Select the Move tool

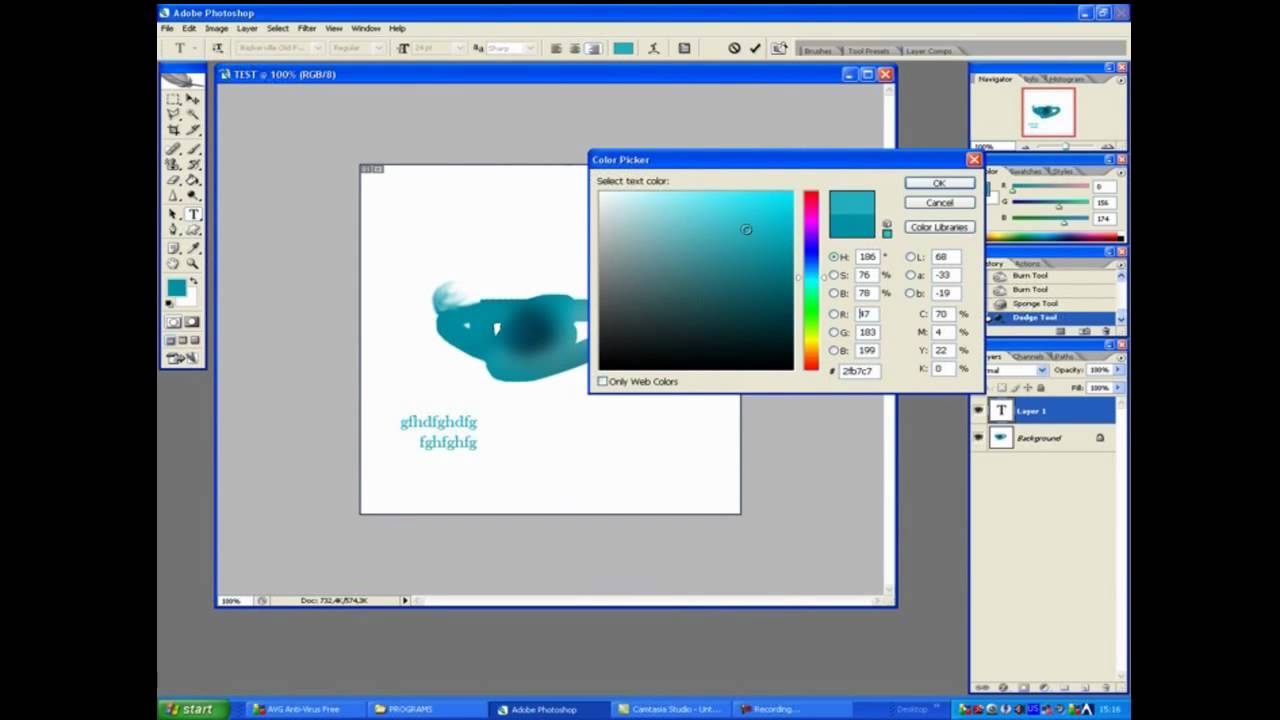click(192, 99)
